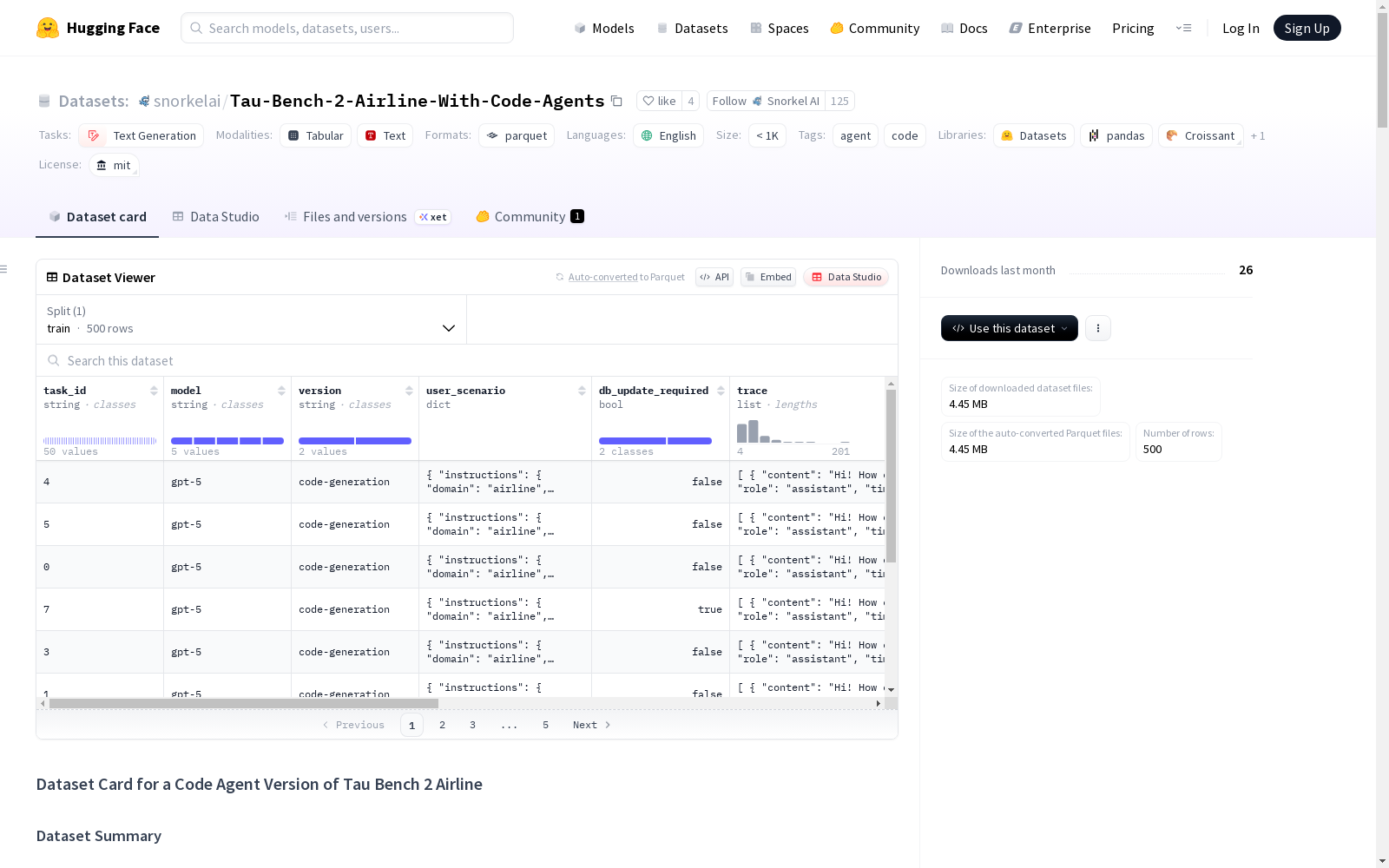Click the xet badge on Files tab

point(432,217)
